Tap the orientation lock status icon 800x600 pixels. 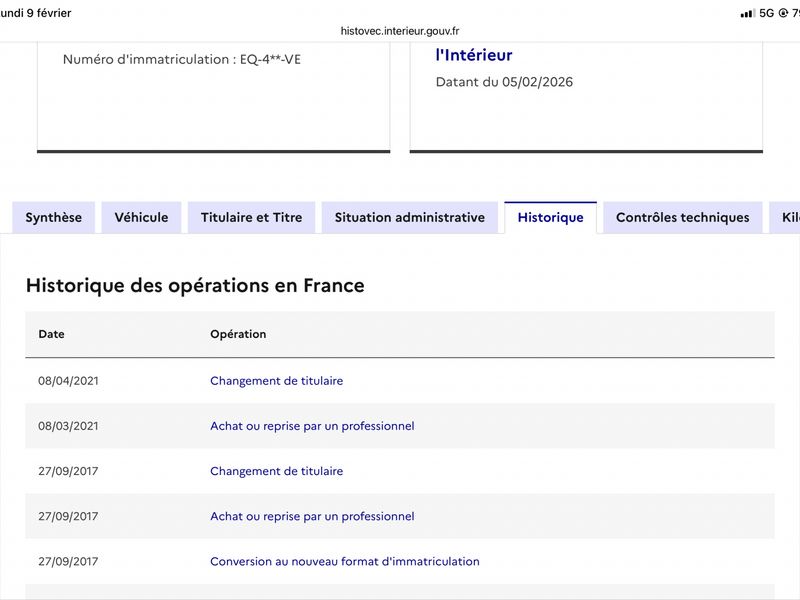pos(783,13)
